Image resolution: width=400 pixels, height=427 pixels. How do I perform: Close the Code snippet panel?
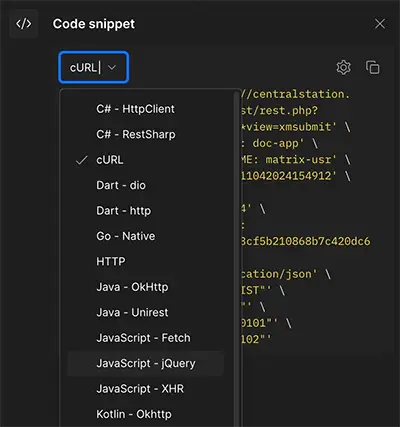(x=380, y=24)
